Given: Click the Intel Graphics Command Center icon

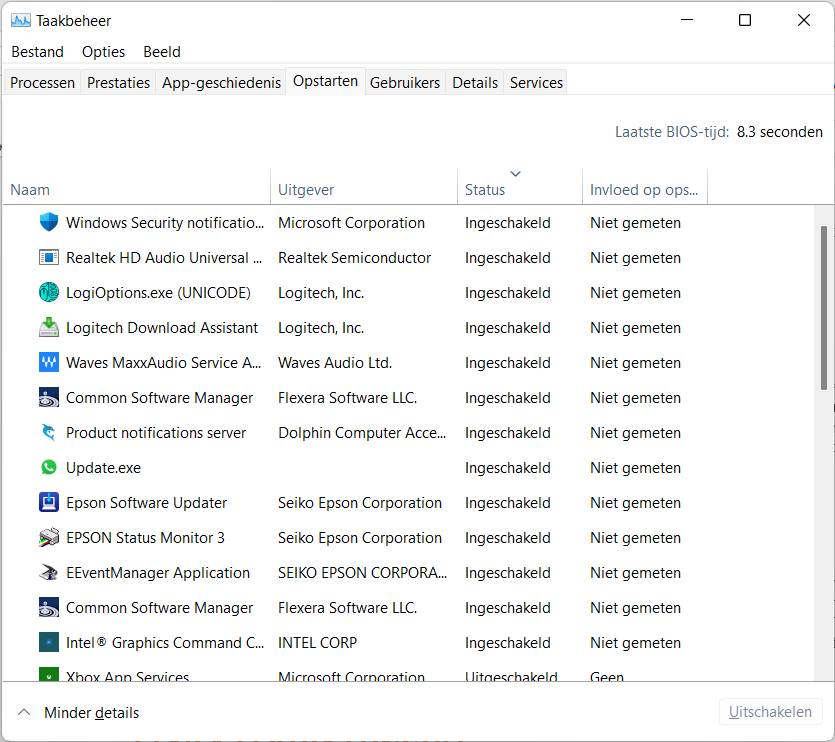Looking at the screenshot, I should [48, 642].
